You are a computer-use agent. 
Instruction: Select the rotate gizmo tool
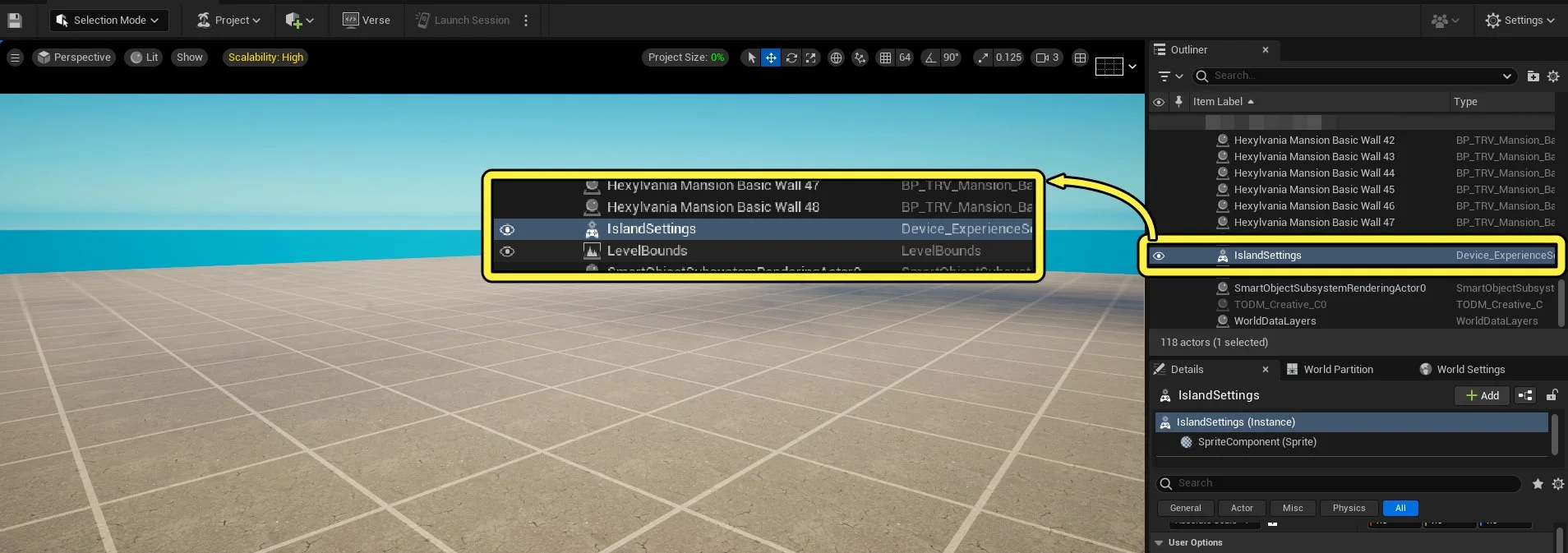[791, 58]
